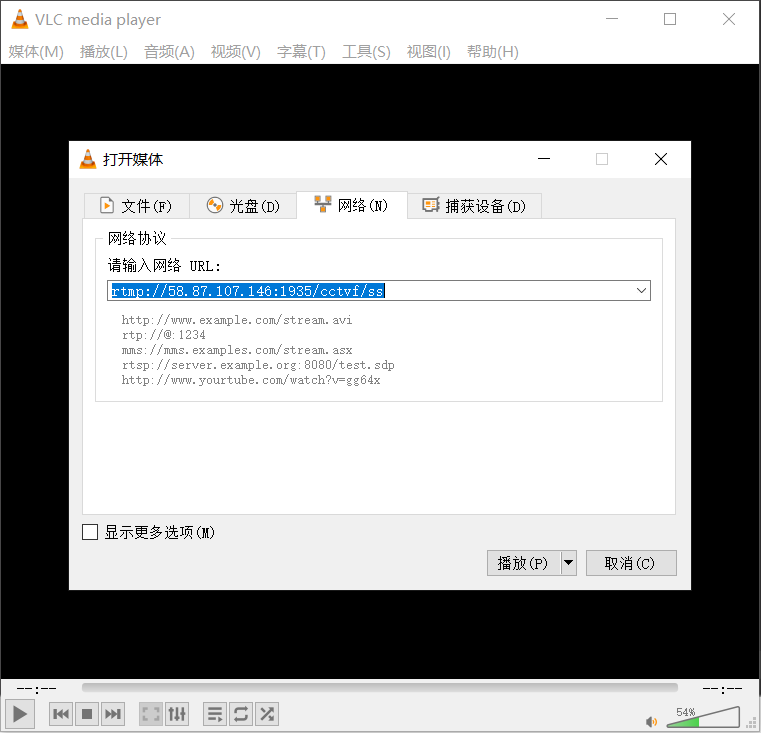Click the 请输入网络 URL label
The height and width of the screenshot is (733, 761).
[x=164, y=266]
